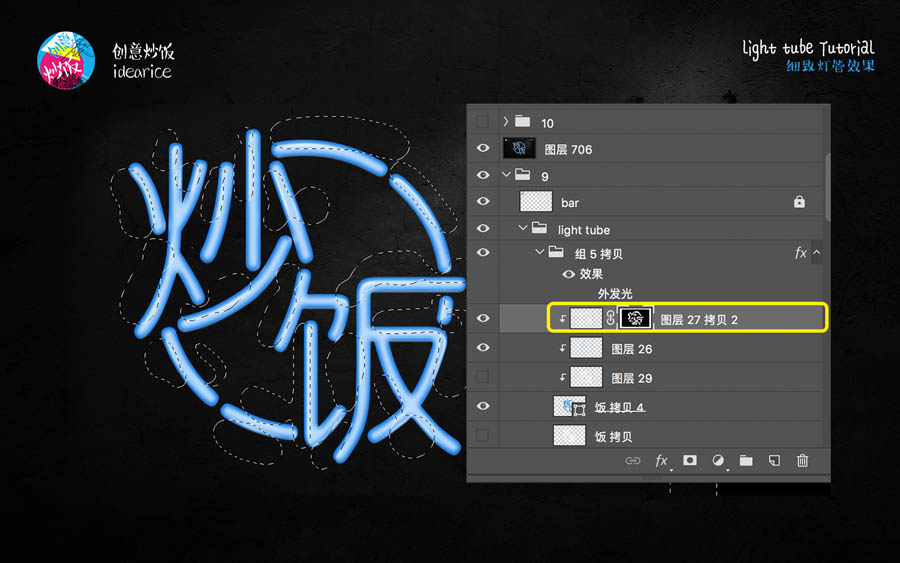Hide 图层 26 with its eye icon
Viewport: 900px width, 563px height.
pos(483,347)
